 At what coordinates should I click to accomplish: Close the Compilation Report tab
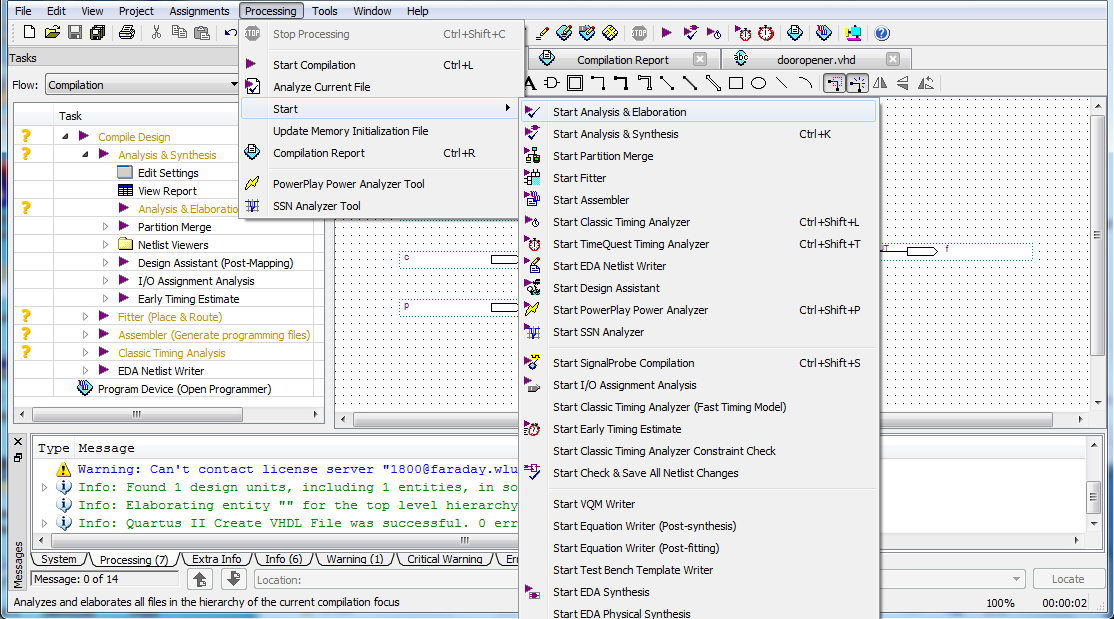[x=700, y=60]
